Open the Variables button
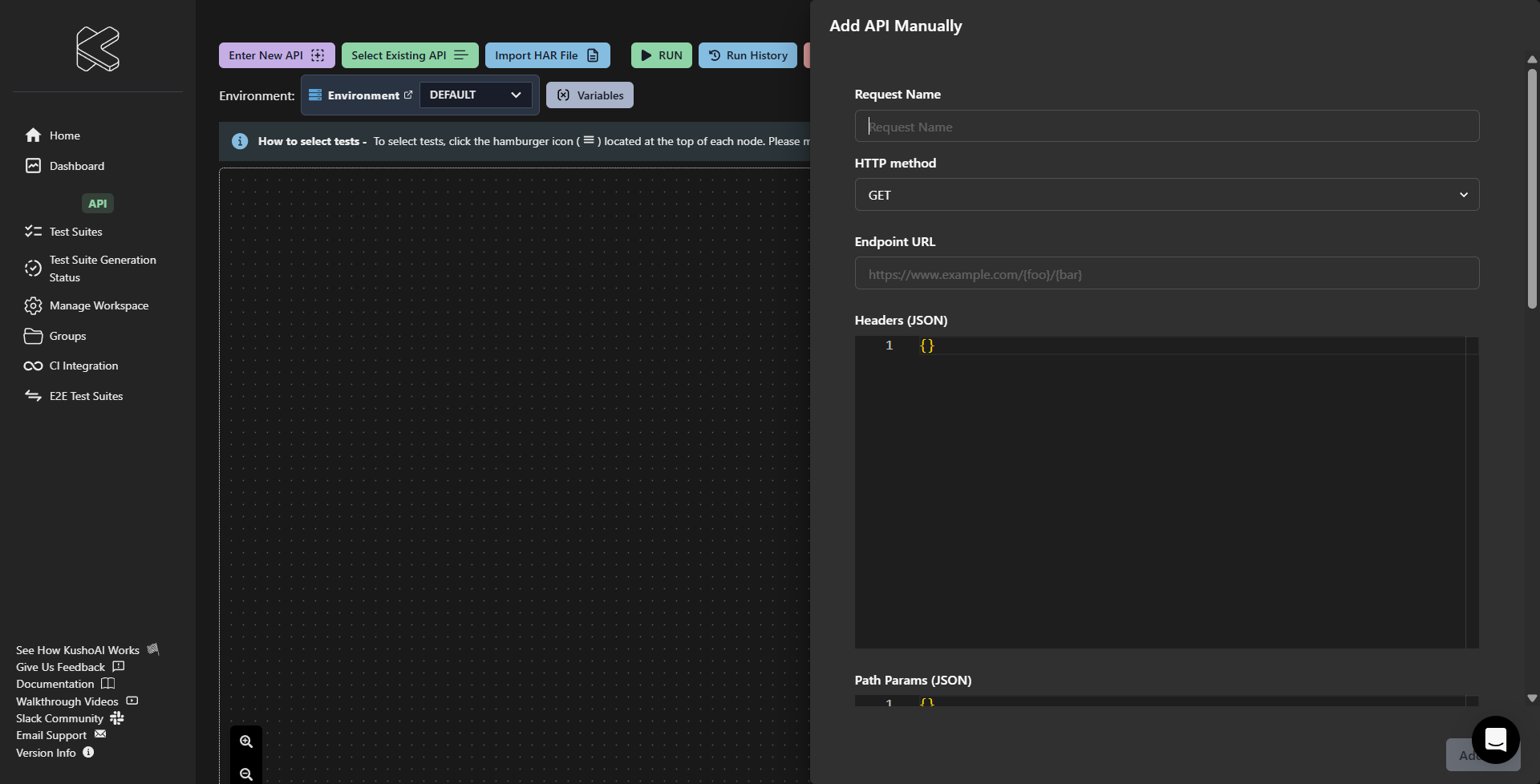The image size is (1540, 784). [590, 95]
